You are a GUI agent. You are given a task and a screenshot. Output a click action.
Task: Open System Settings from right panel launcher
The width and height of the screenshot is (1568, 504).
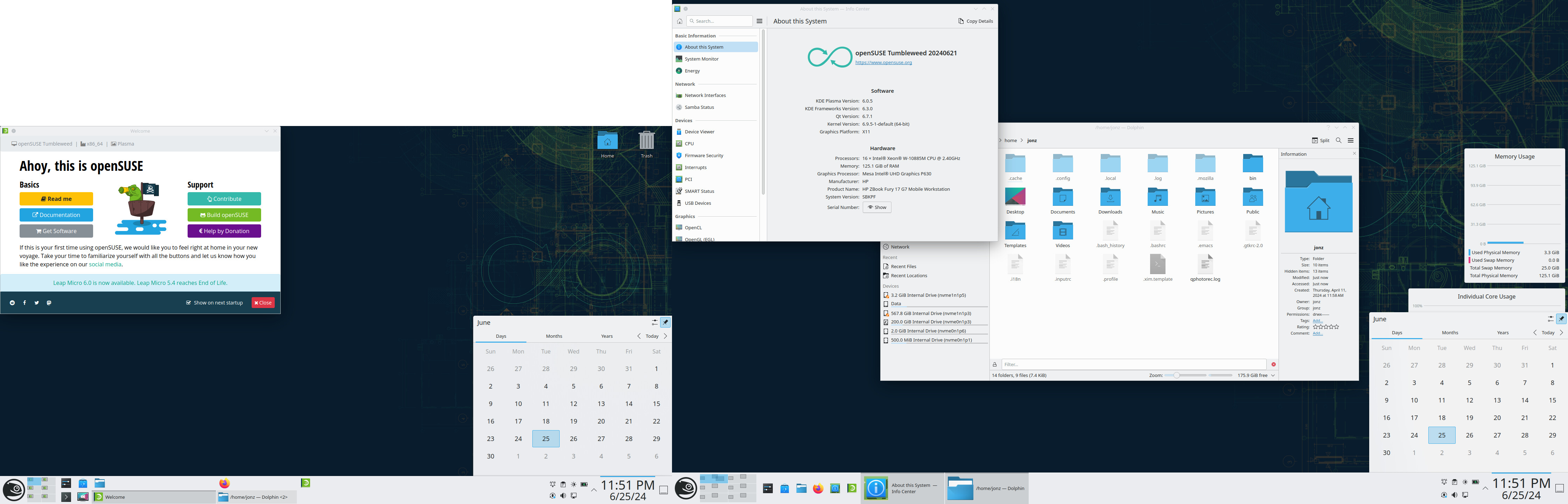[x=768, y=488]
